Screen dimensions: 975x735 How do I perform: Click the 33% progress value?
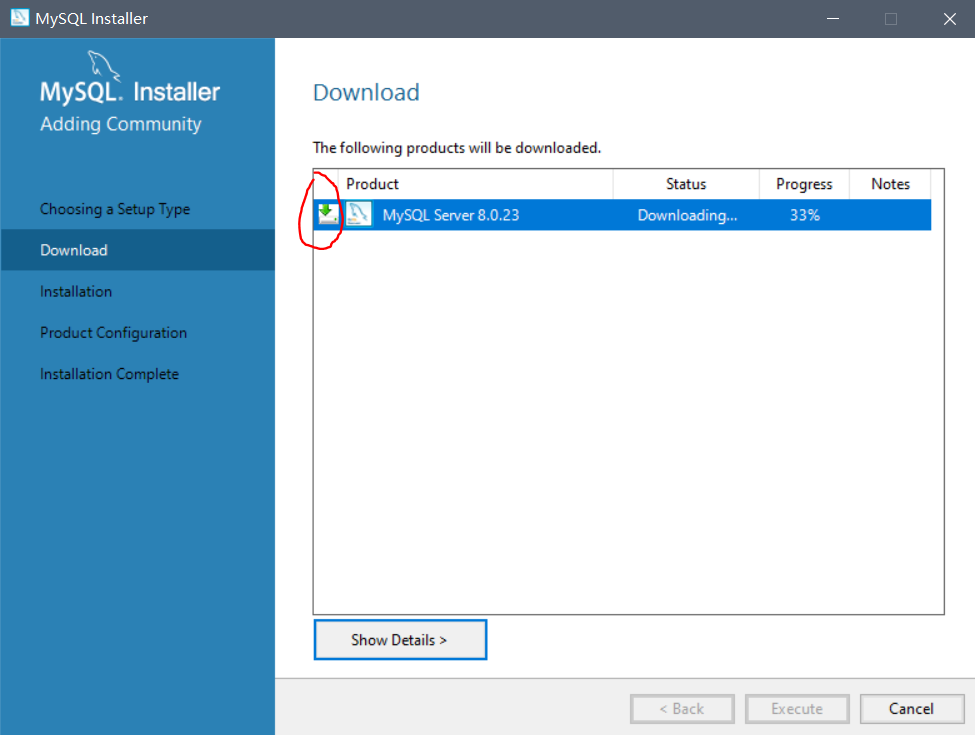click(805, 215)
